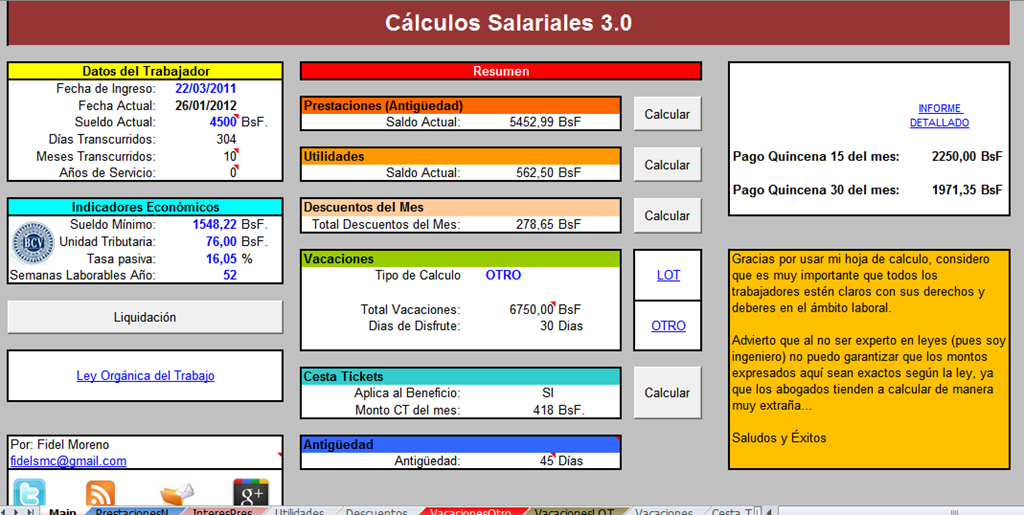Open the Utilidades sheet tab
Image resolution: width=1024 pixels, height=515 pixels.
(299, 511)
